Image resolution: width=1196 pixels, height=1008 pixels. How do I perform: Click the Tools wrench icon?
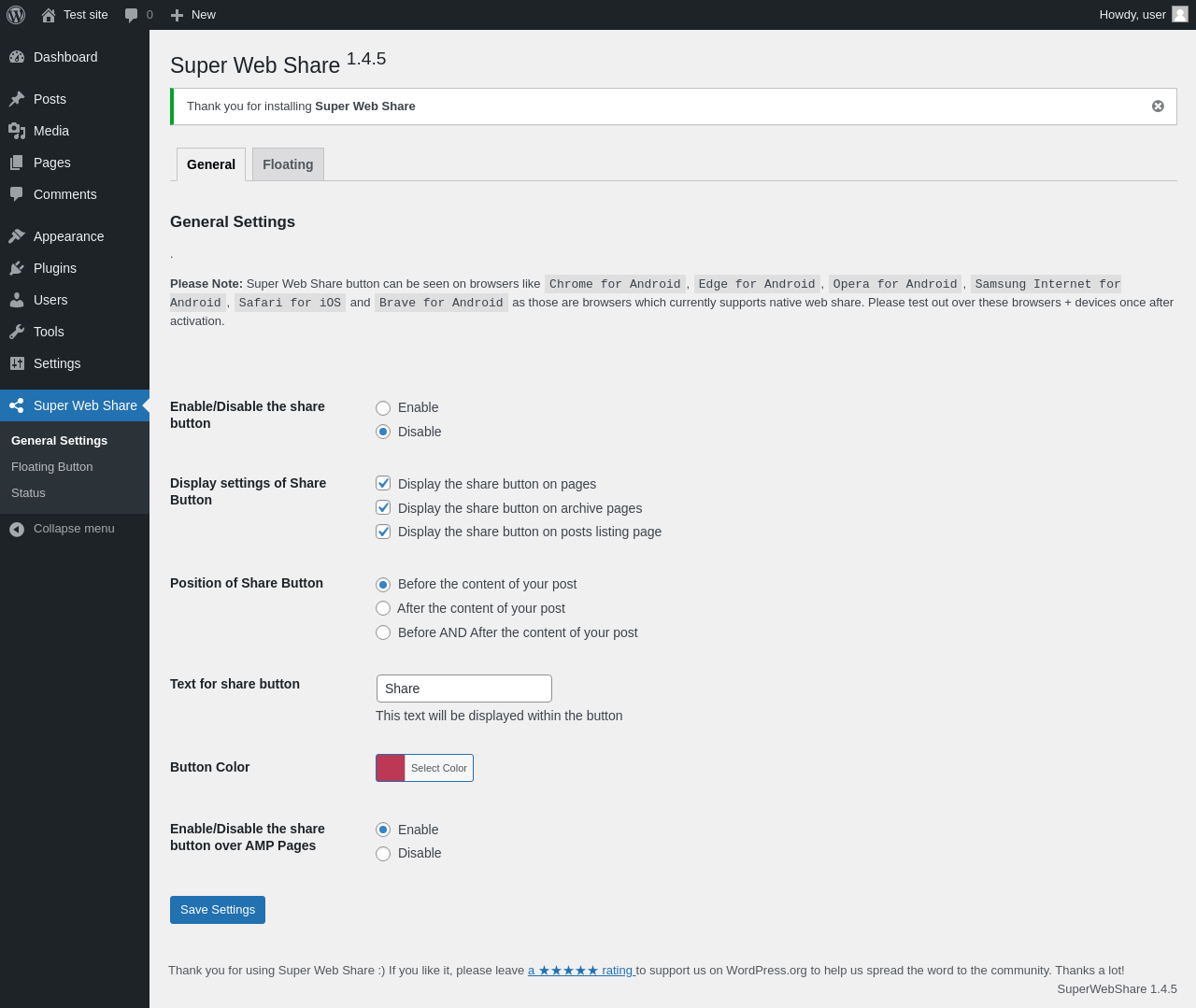pos(17,332)
